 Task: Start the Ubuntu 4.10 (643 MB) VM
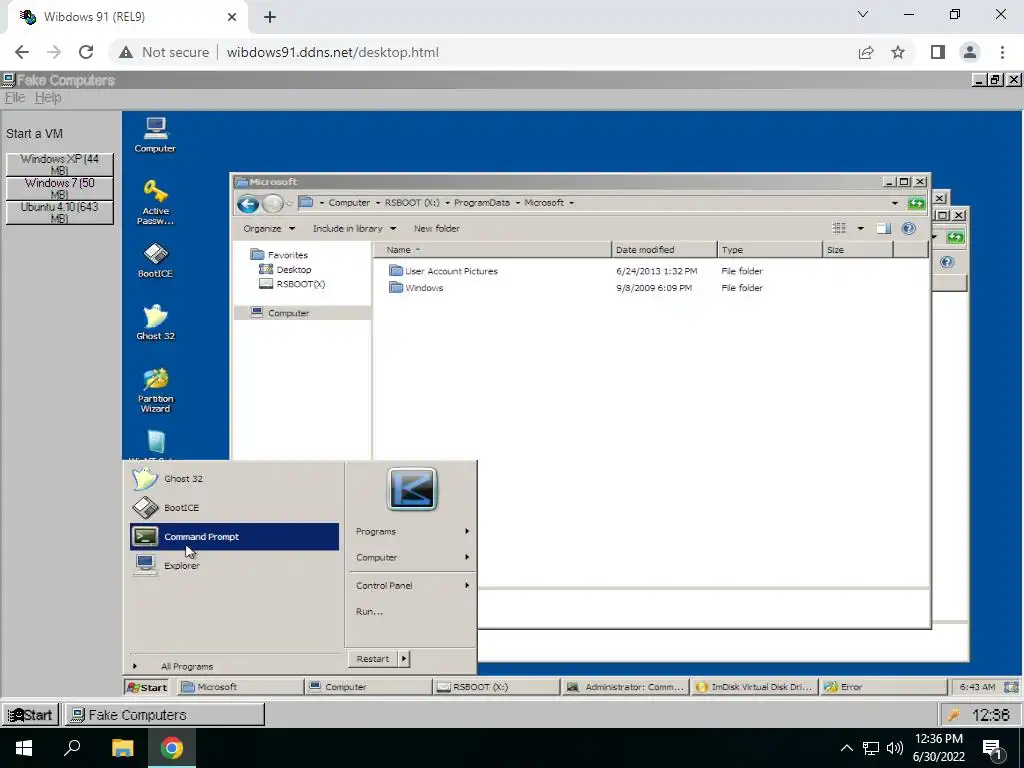pos(59,212)
